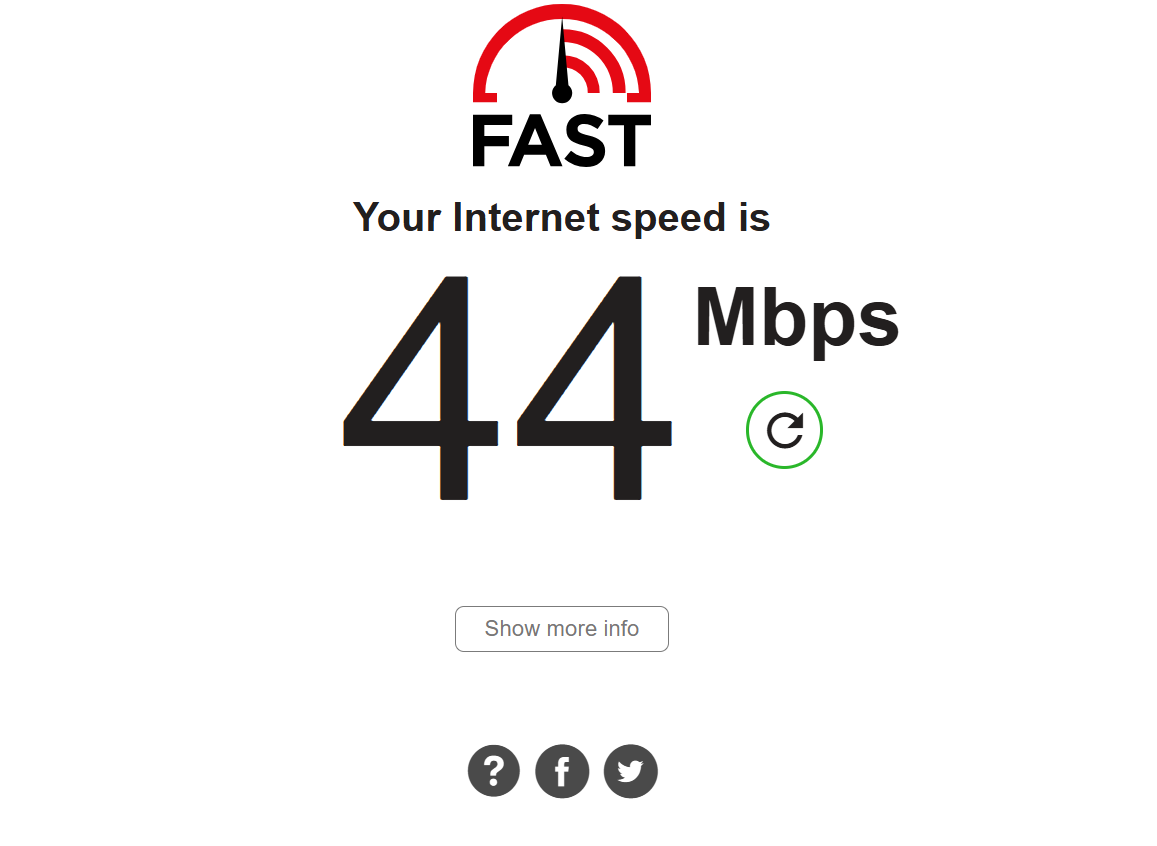This screenshot has height=846, width=1157.
Task: Share result via Twitter bird icon
Action: 630,771
